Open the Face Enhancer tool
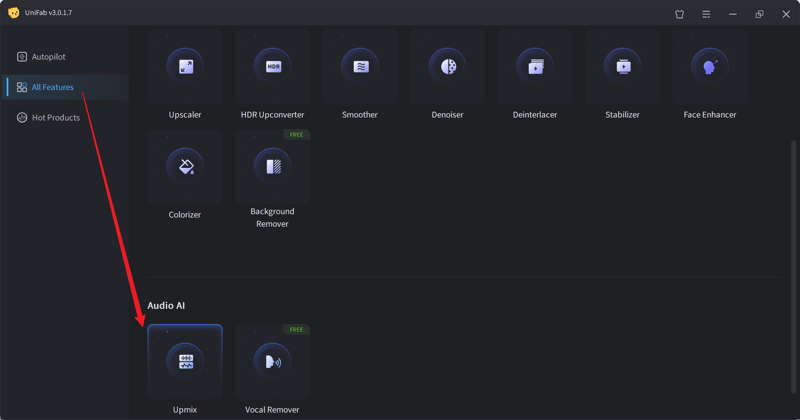The height and width of the screenshot is (420, 800). coord(710,67)
